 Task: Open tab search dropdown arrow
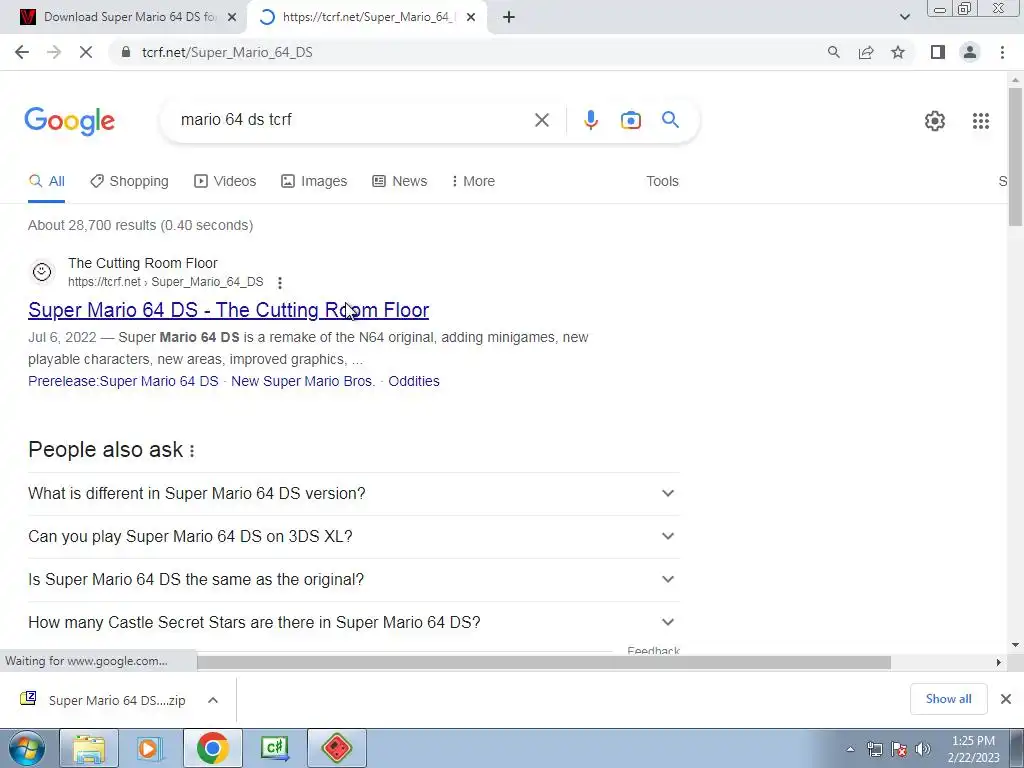tap(904, 17)
